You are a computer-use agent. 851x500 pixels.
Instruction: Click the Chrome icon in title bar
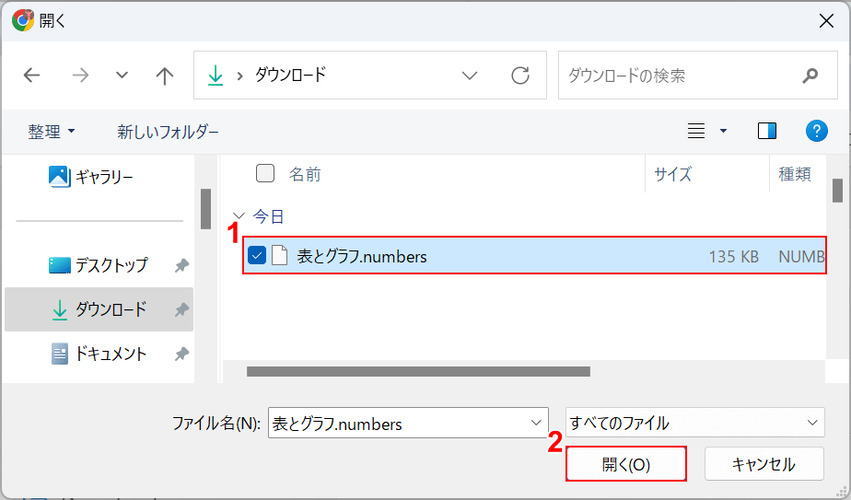[23, 21]
